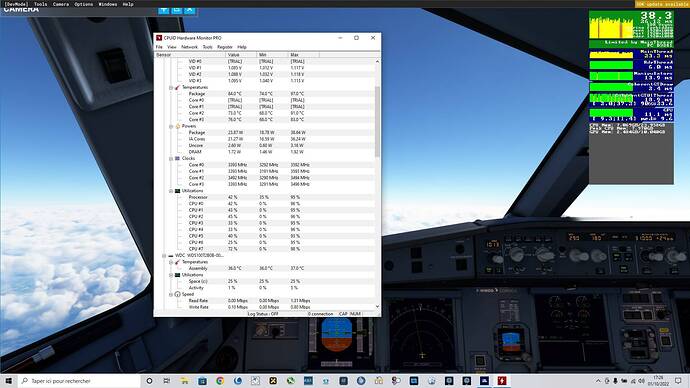Collapse the Powers group
The width and height of the screenshot is (690, 388).
click(x=171, y=126)
